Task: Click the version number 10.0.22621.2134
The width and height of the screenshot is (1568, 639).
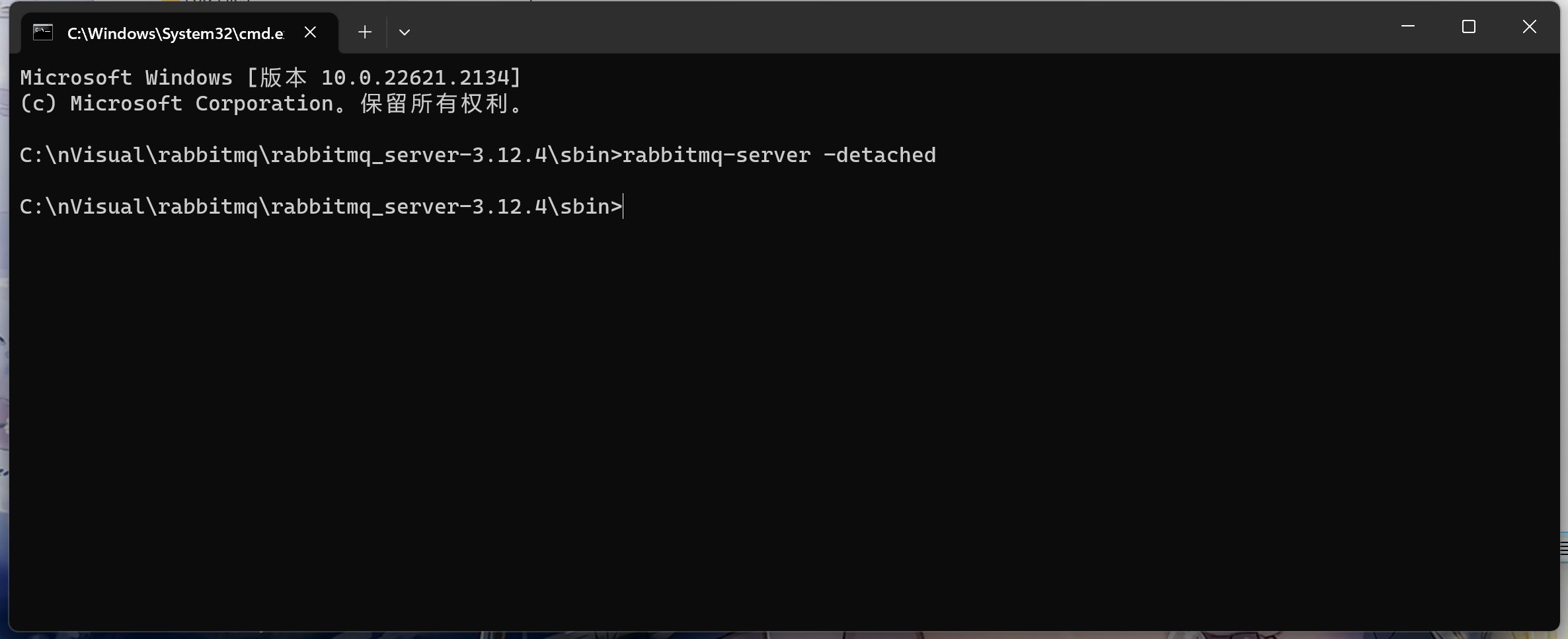Action: pos(415,77)
